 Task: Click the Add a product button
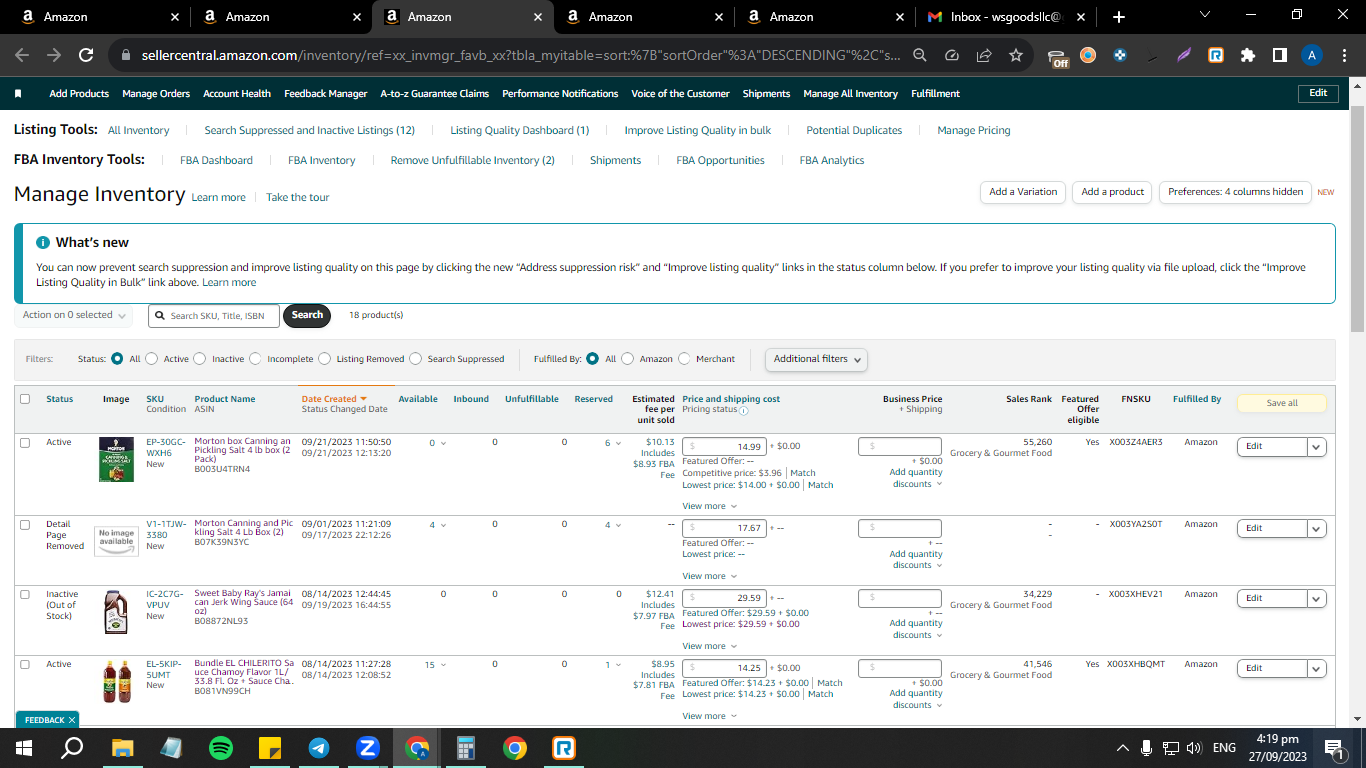(x=1113, y=192)
